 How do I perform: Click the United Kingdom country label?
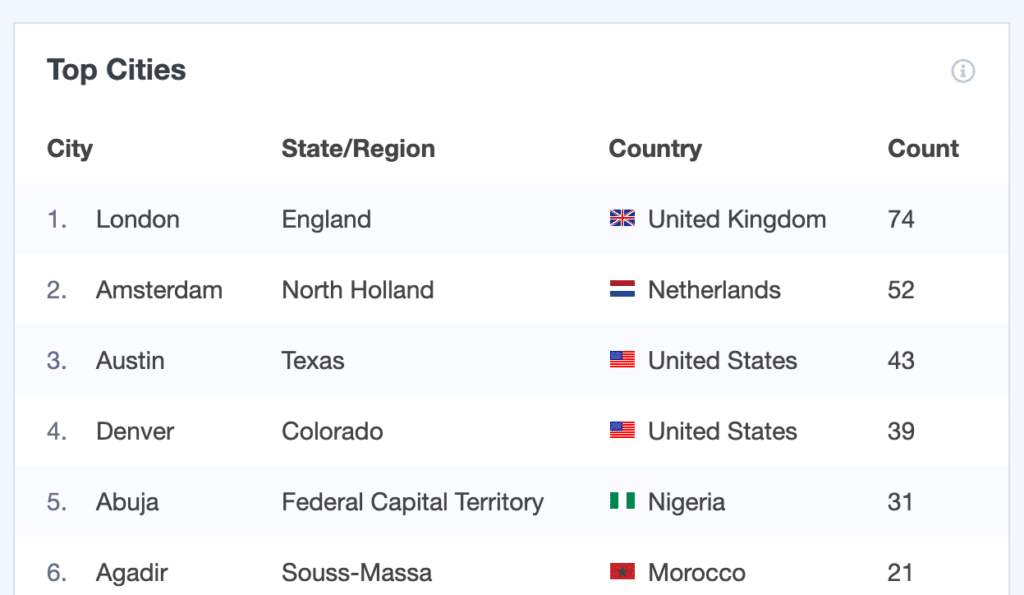(736, 218)
